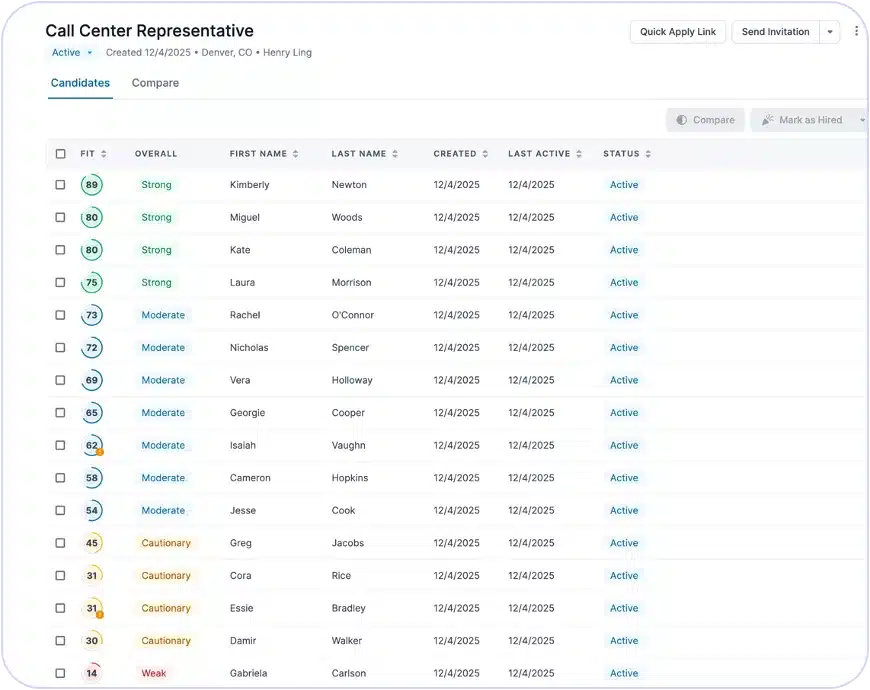This screenshot has width=870, height=690.
Task: Click Isaiah Vaughn's fit score 62 badge
Action: coord(92,445)
